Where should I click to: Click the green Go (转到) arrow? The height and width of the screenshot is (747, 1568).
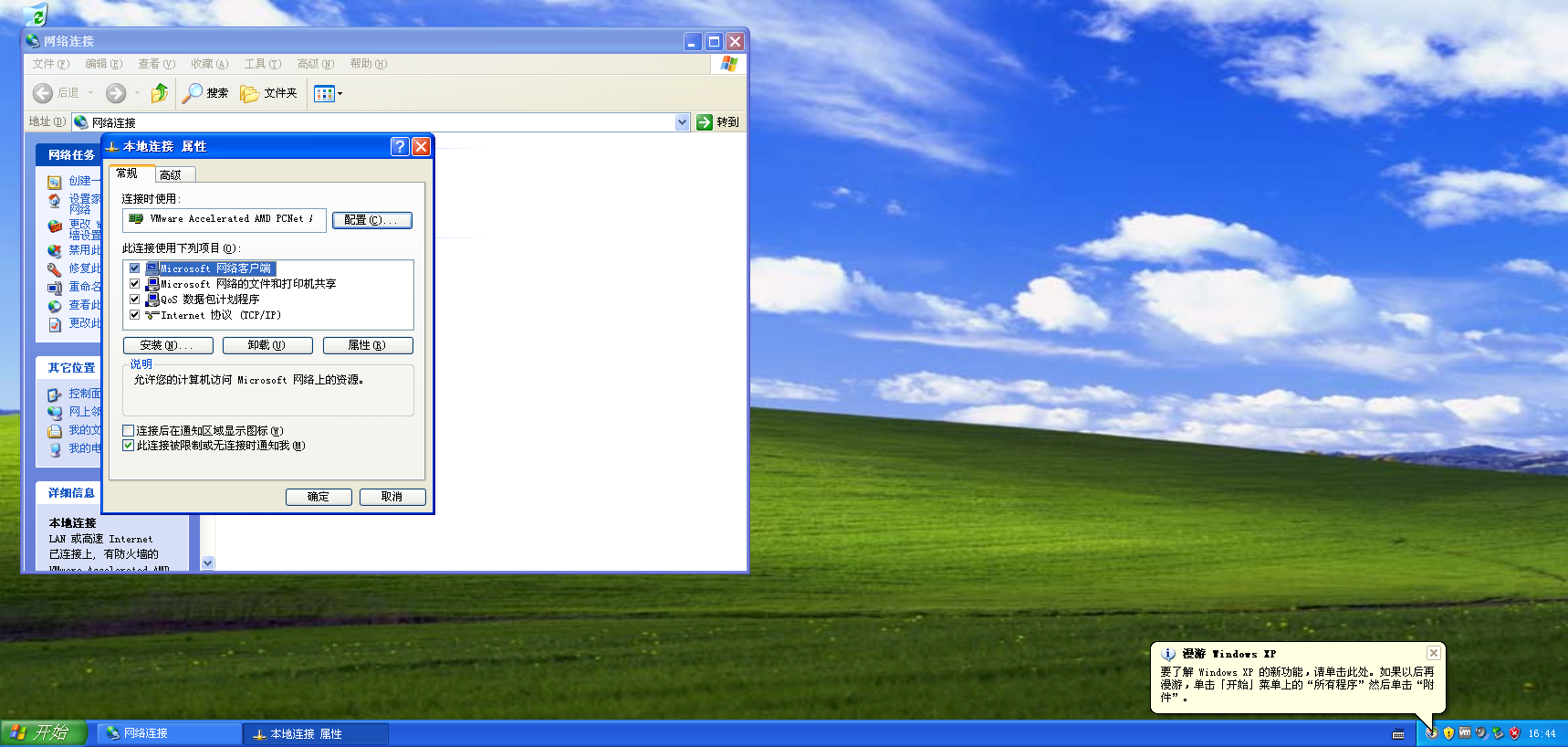[x=705, y=122]
